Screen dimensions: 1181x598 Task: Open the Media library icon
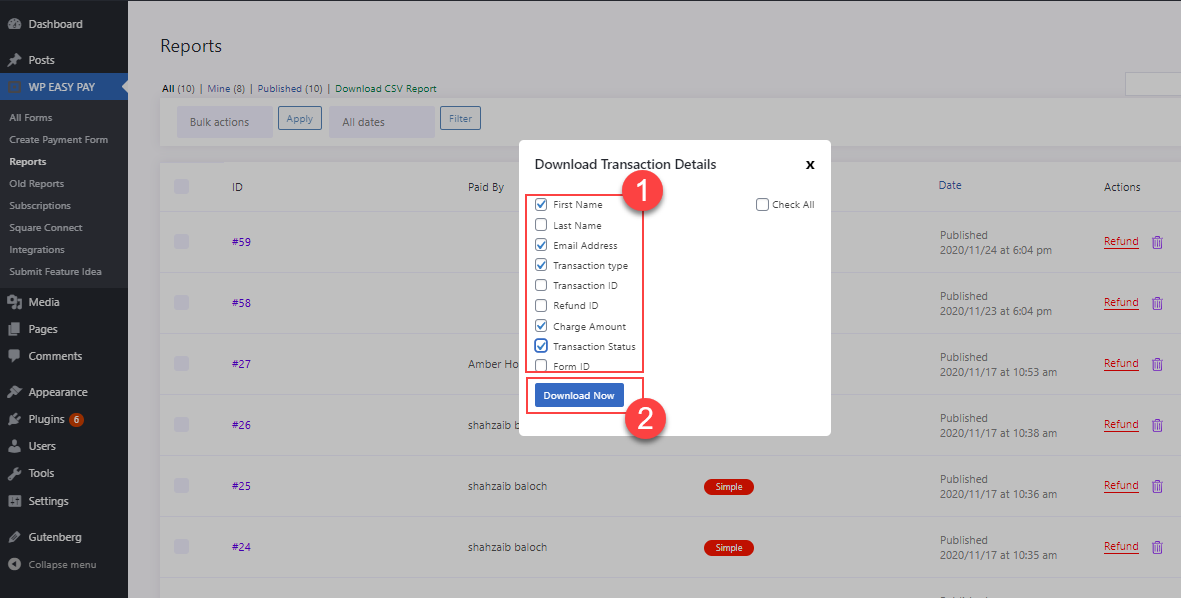pyautogui.click(x=14, y=301)
